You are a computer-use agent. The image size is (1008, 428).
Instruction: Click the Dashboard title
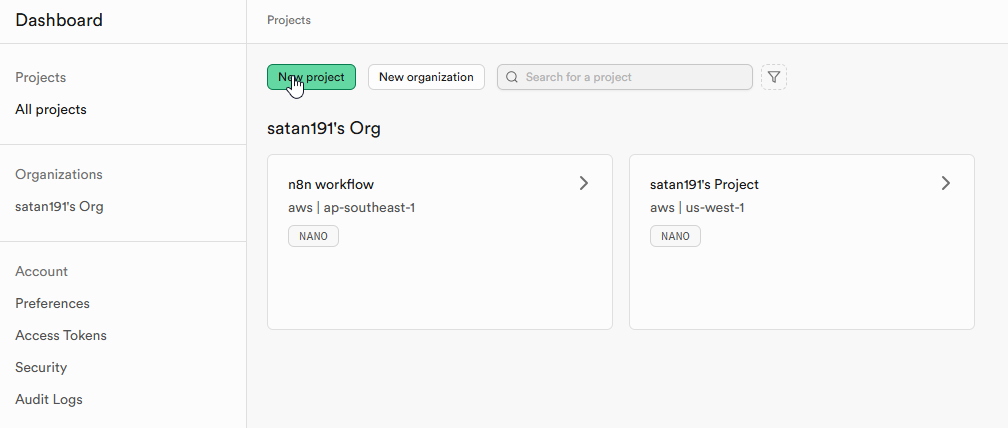[59, 21]
